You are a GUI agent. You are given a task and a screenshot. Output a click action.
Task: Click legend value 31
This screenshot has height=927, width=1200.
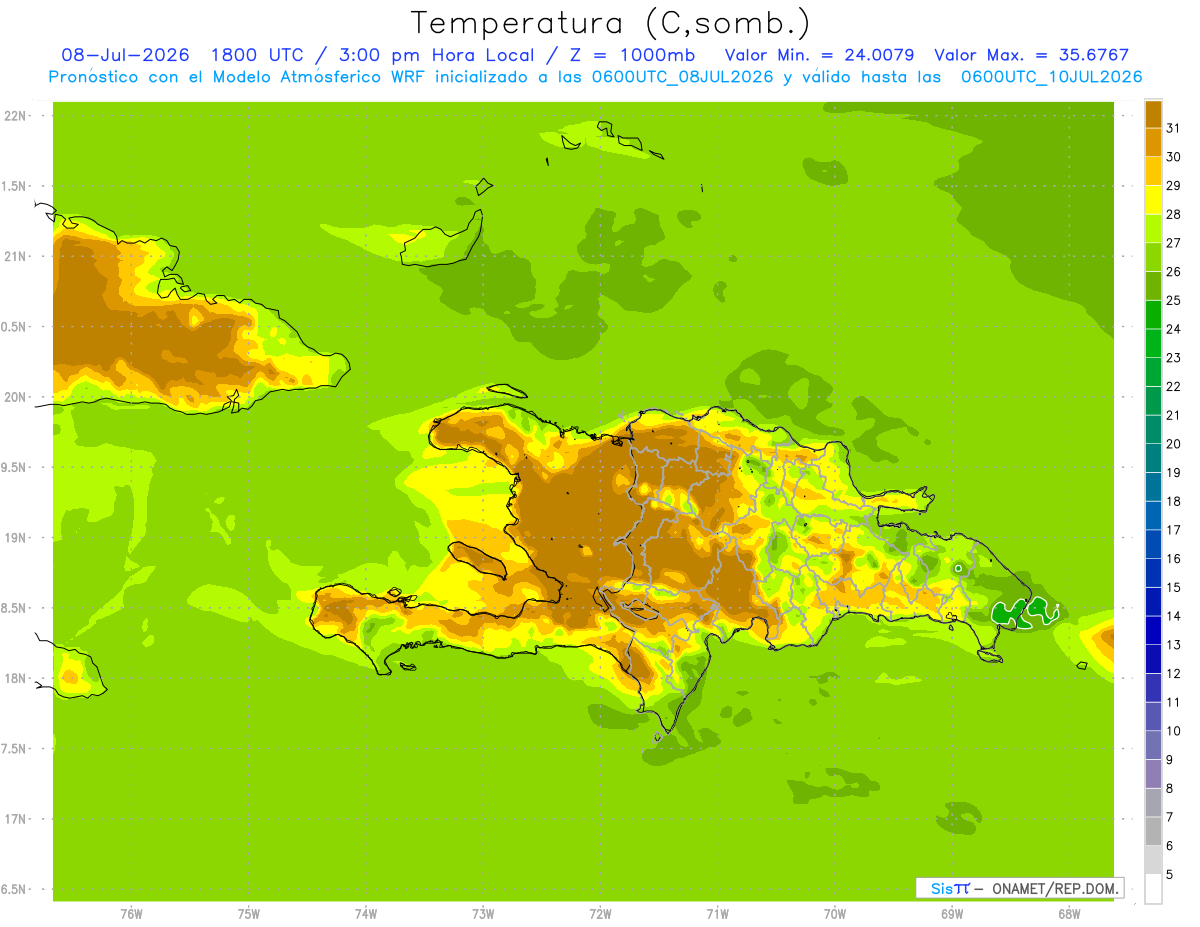(1173, 127)
